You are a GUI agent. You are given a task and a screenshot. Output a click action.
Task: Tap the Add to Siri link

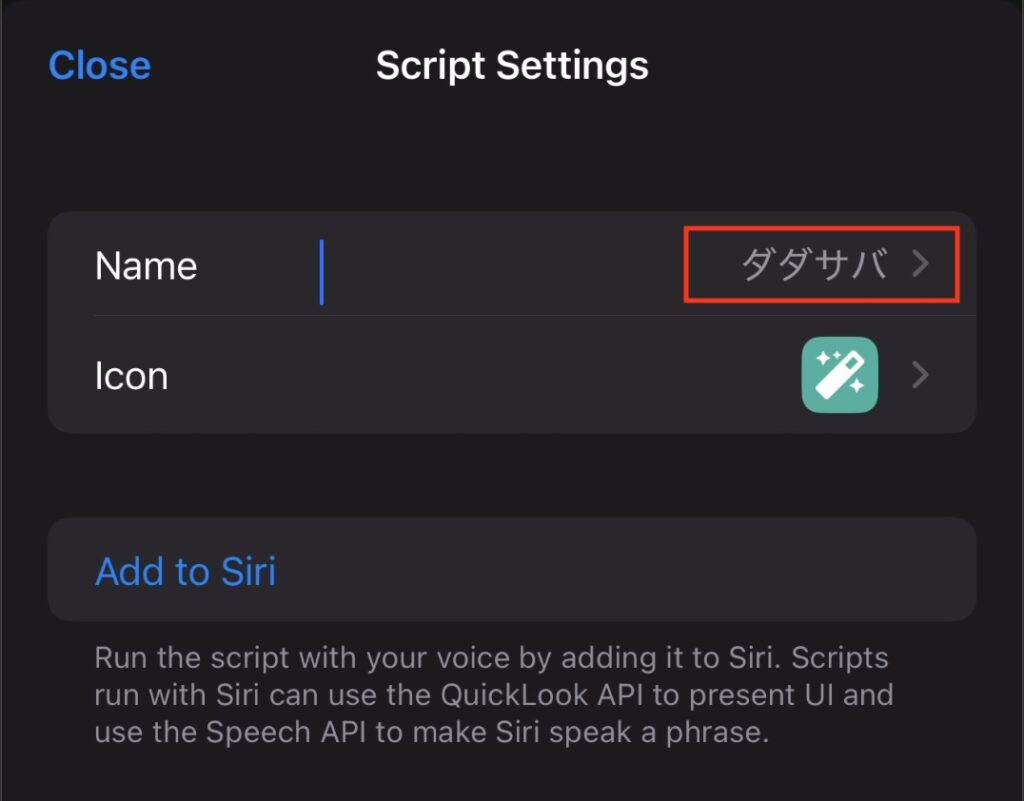pos(185,572)
